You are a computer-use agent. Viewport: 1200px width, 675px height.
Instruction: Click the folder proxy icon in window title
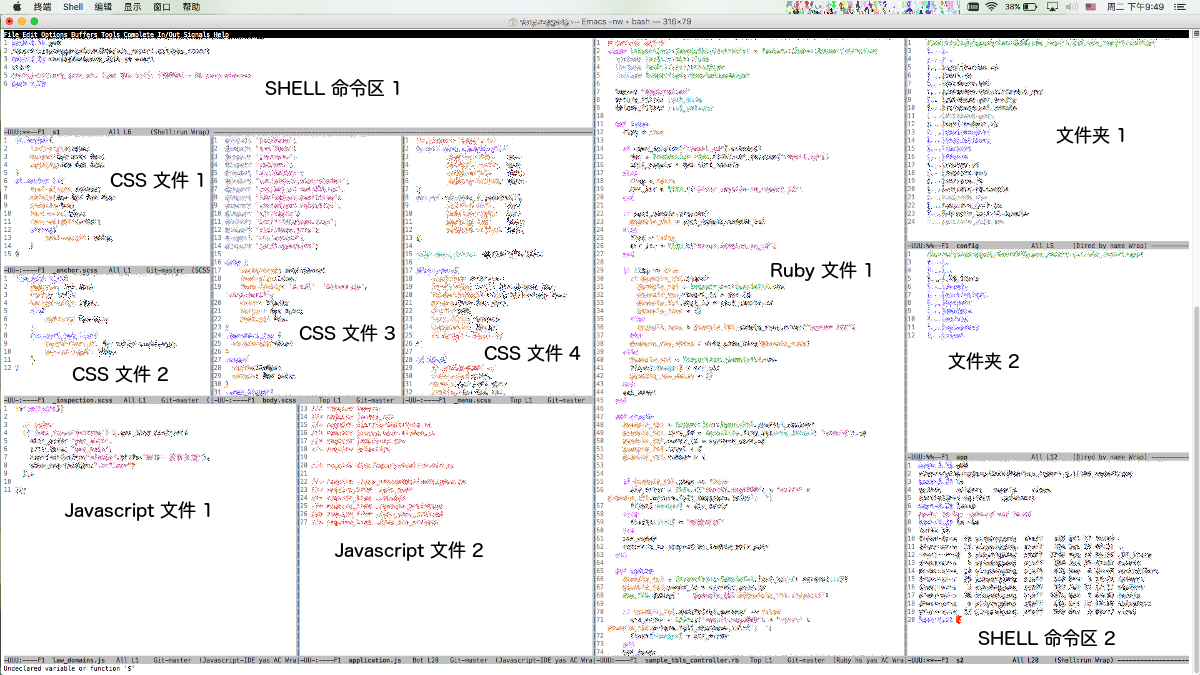pyautogui.click(x=513, y=20)
